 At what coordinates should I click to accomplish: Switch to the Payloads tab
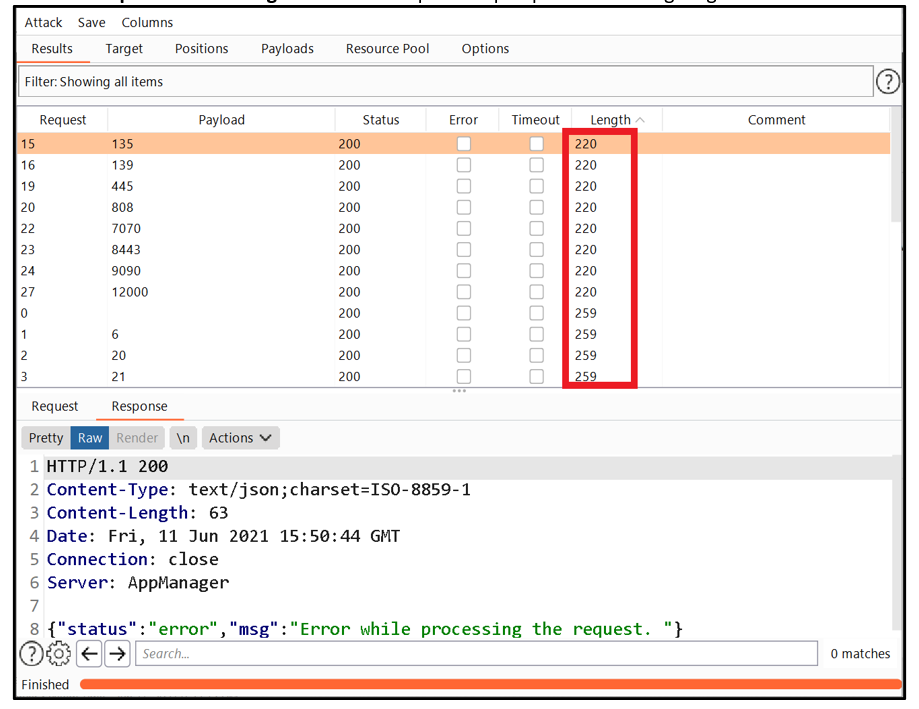[x=287, y=49]
